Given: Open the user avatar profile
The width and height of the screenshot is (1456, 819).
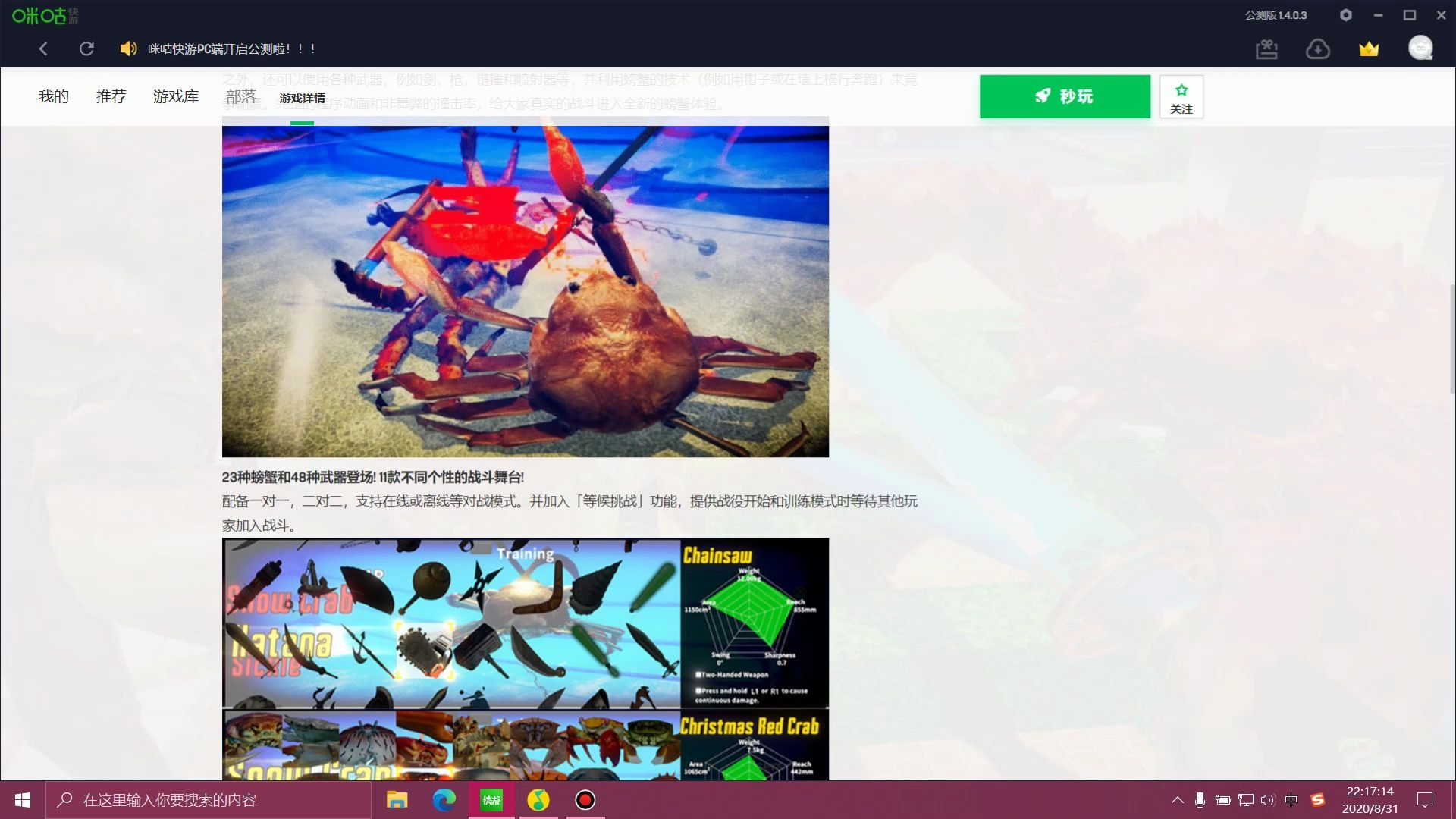Looking at the screenshot, I should pos(1420,49).
